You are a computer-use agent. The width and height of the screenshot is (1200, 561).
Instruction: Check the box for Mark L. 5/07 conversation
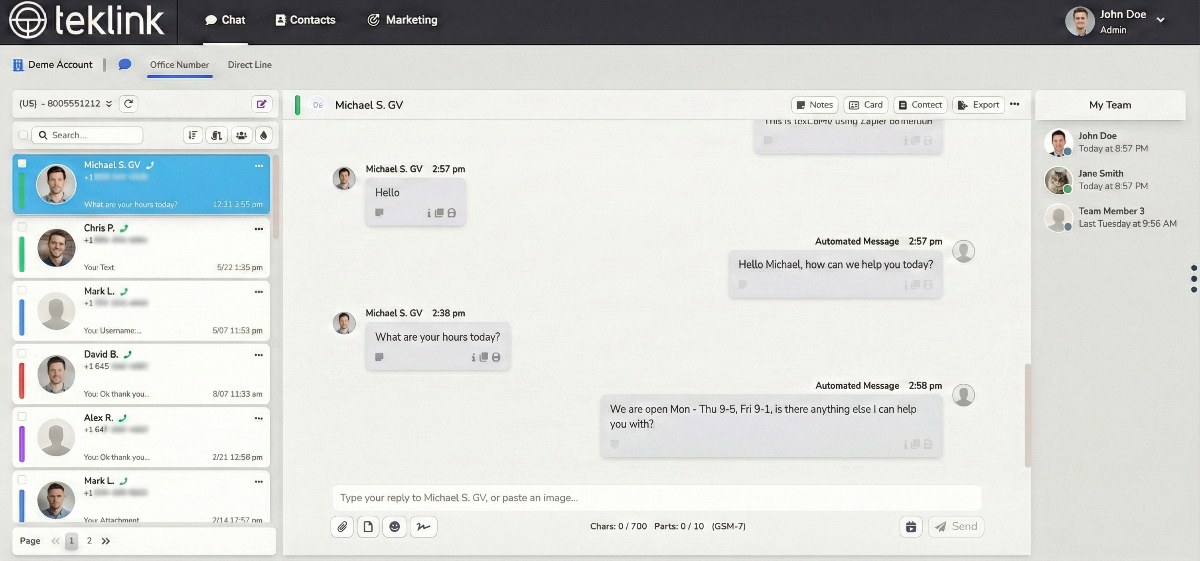point(22,290)
